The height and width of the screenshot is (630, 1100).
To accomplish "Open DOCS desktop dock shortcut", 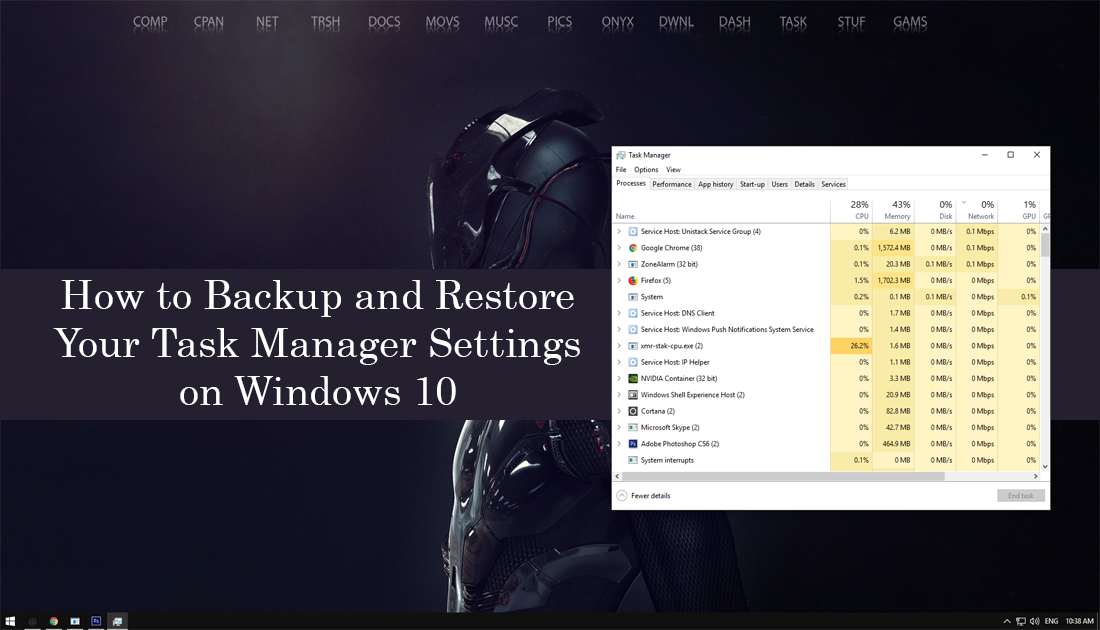I will [x=384, y=22].
